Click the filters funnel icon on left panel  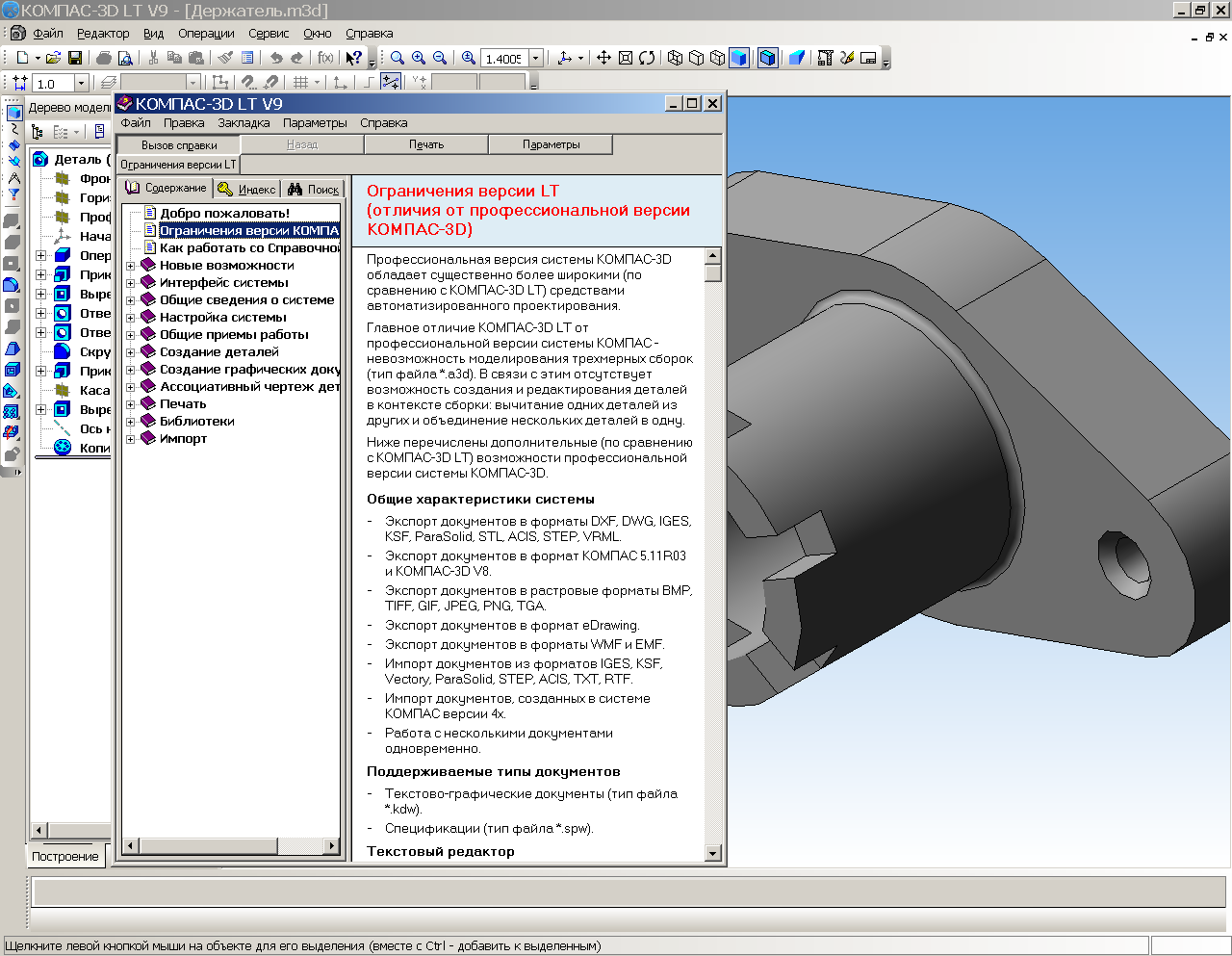point(14,194)
